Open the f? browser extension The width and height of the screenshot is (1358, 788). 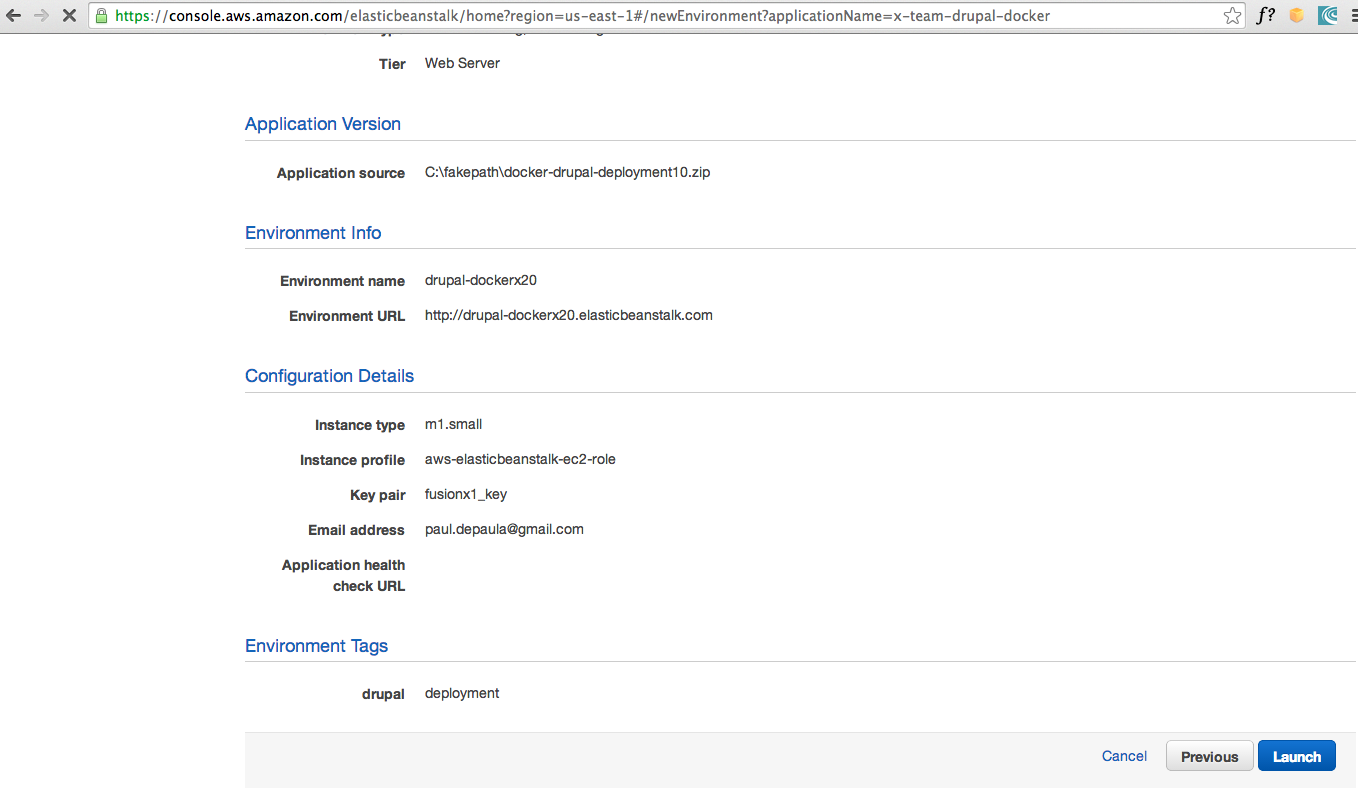pyautogui.click(x=1266, y=15)
